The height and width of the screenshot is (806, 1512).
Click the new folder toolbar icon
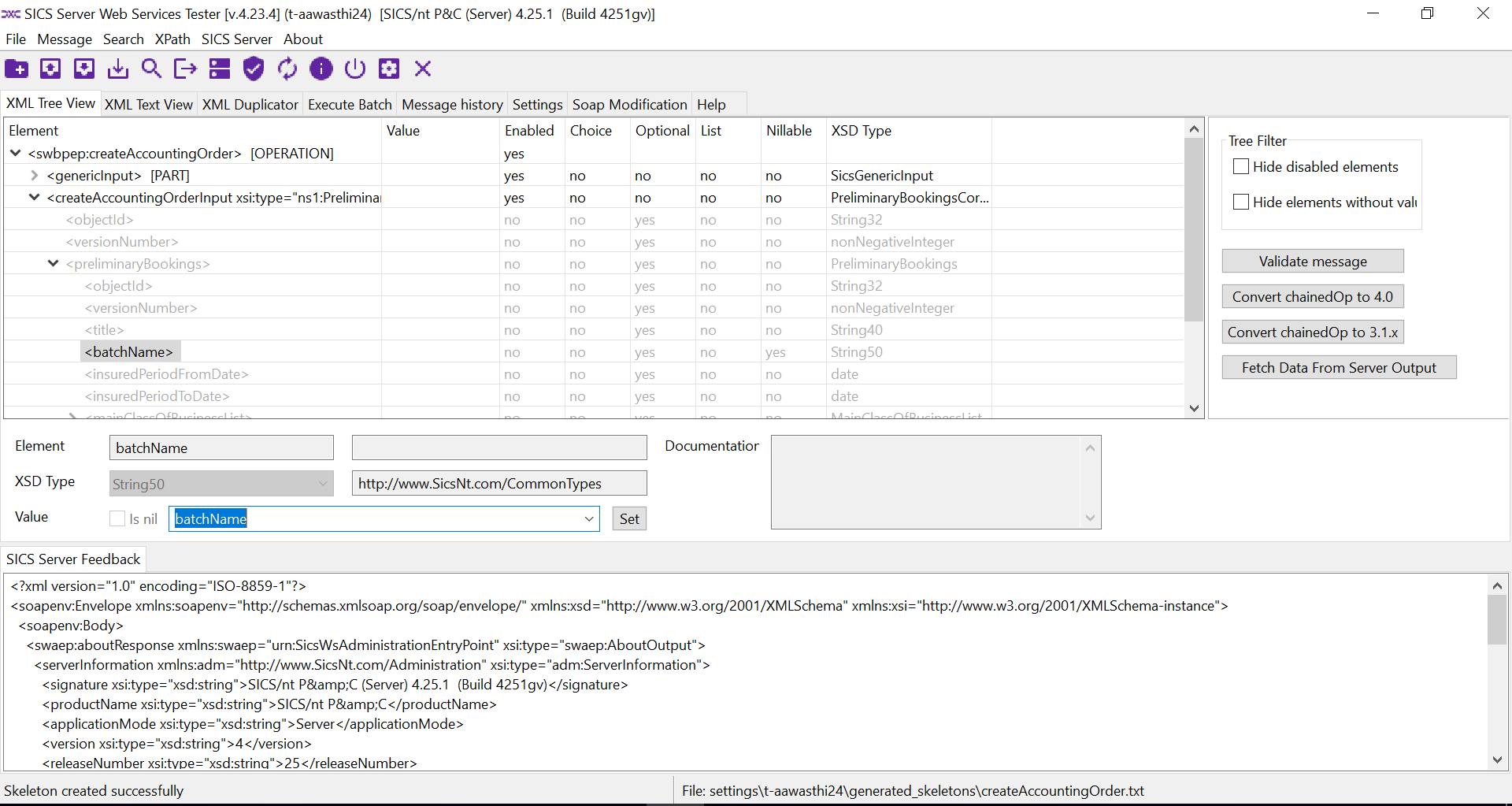point(17,69)
